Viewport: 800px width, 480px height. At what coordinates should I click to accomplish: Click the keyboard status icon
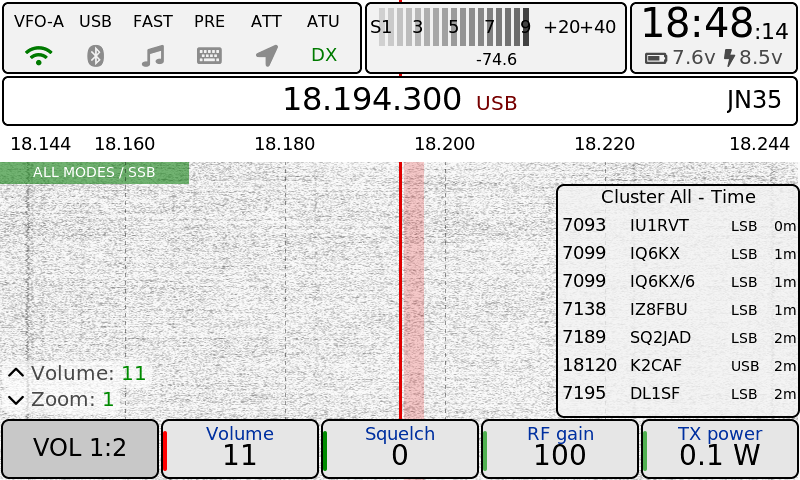coord(209,56)
